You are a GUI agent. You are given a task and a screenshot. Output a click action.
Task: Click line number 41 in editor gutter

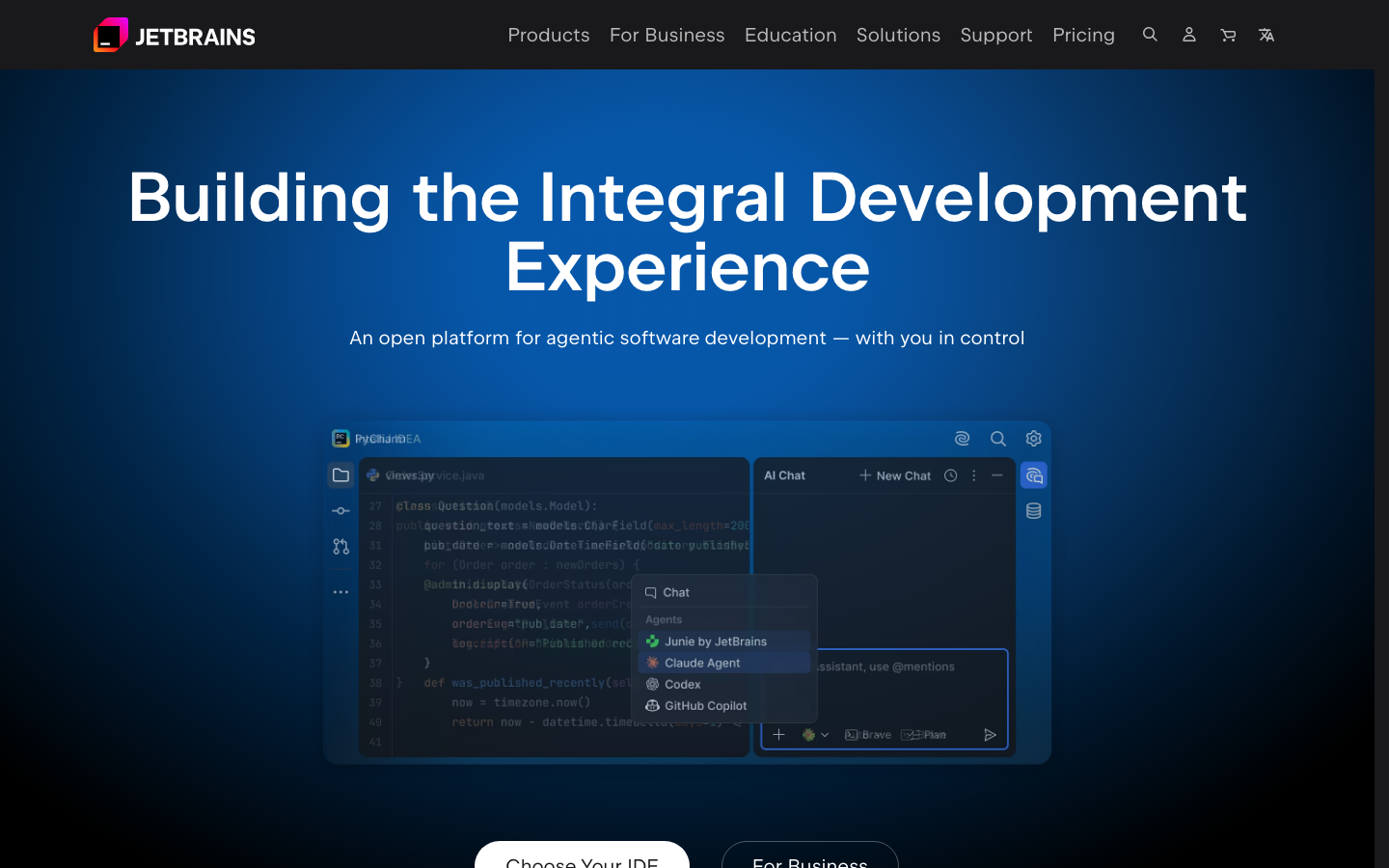click(x=375, y=742)
